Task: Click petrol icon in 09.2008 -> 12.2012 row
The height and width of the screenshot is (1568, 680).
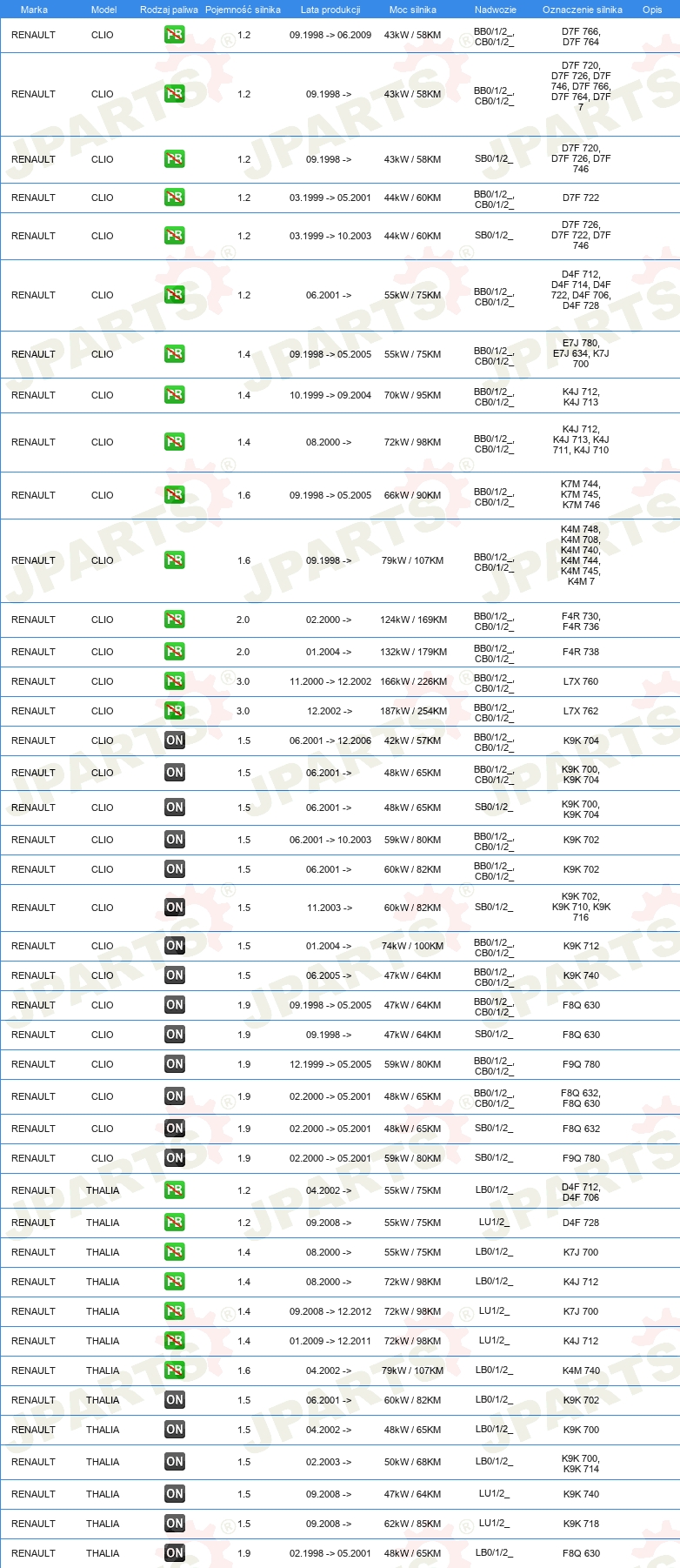Action: coord(175,1311)
